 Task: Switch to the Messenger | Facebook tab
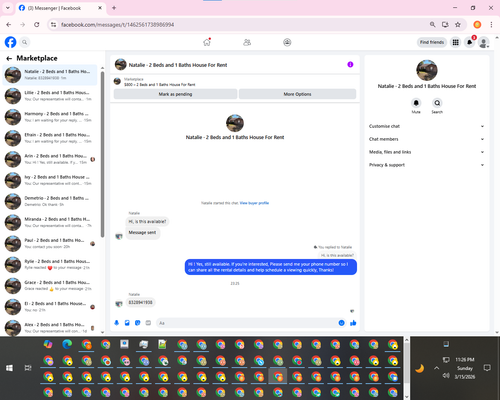(61, 8)
